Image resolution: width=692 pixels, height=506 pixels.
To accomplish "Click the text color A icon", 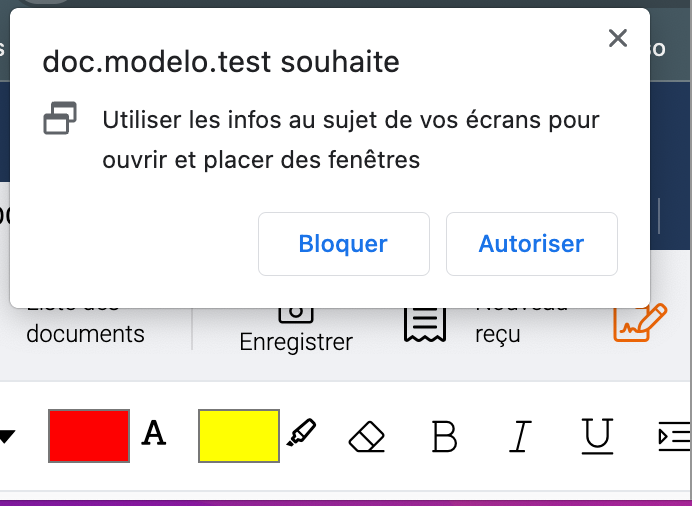I will (154, 434).
